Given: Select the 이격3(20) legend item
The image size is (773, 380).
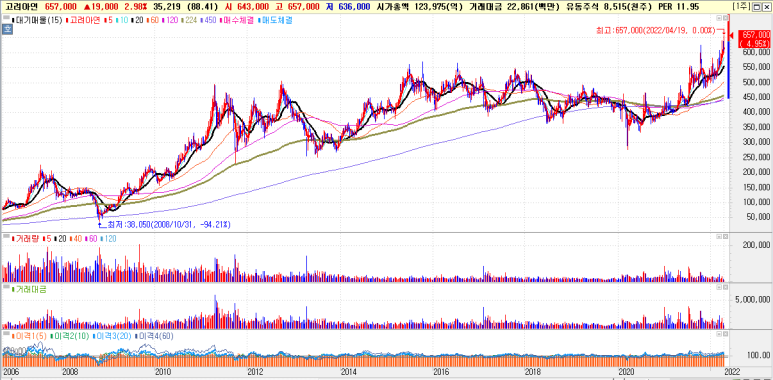Looking at the screenshot, I should [x=112, y=336].
